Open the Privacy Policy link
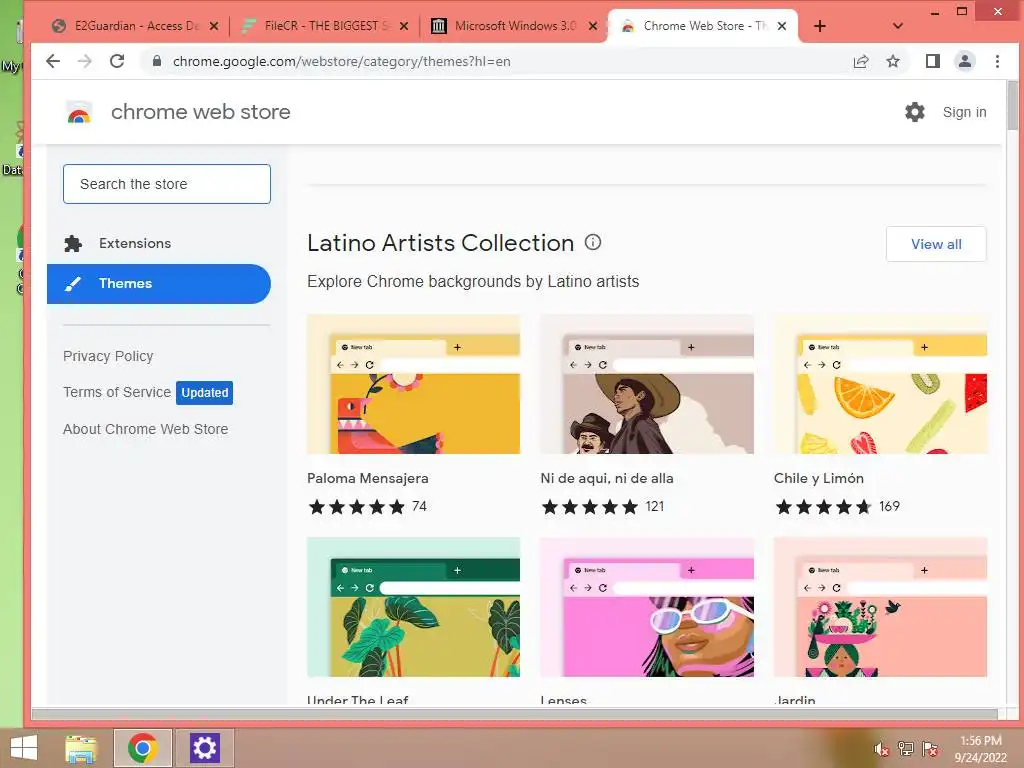This screenshot has width=1024, height=768. [108, 356]
